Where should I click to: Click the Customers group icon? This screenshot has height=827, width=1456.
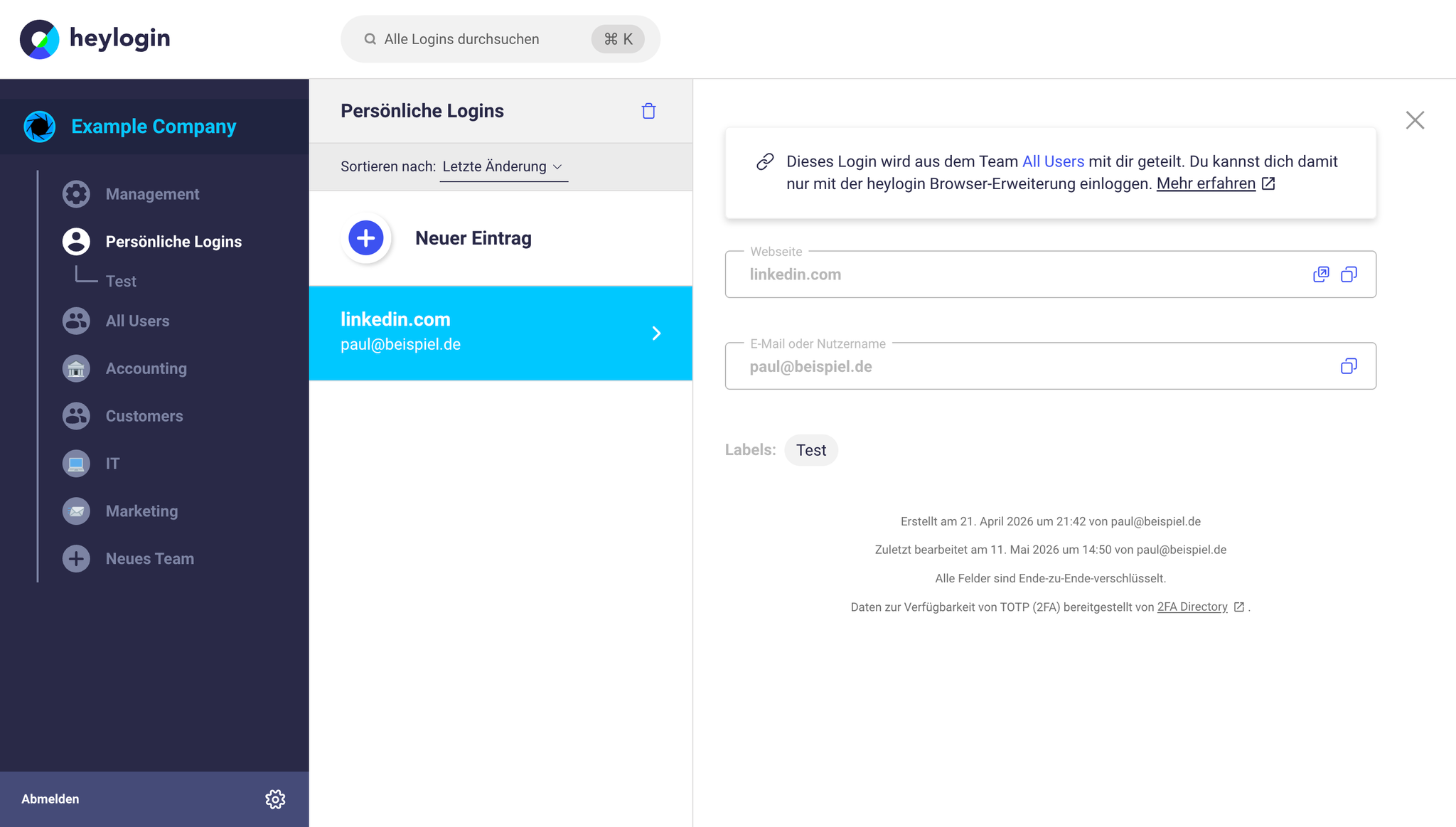(76, 416)
